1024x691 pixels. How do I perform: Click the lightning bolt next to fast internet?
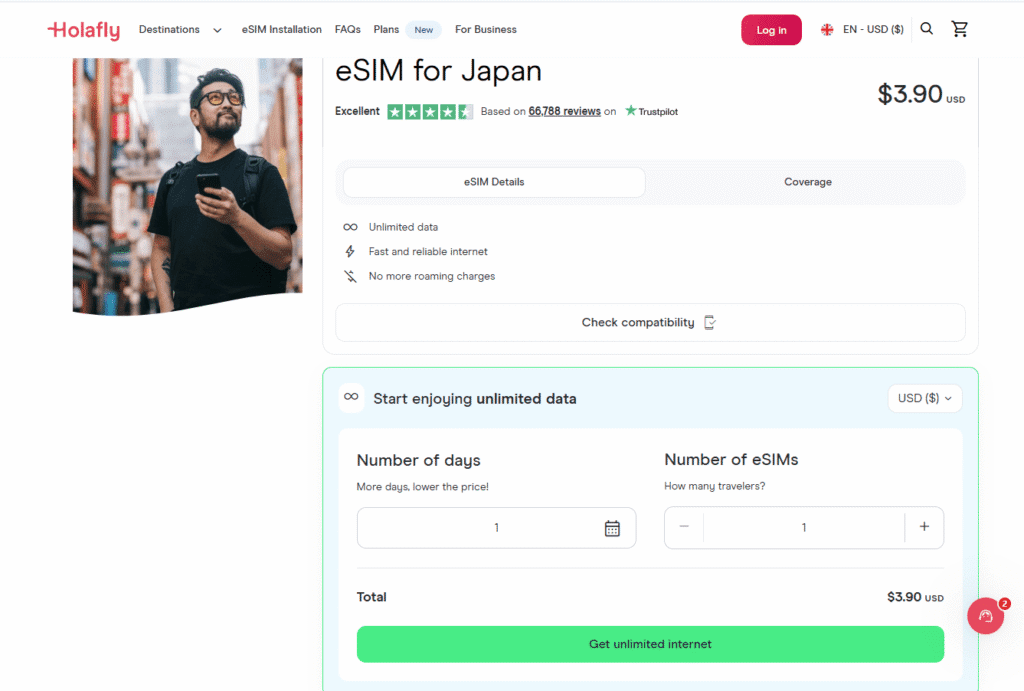click(x=349, y=251)
